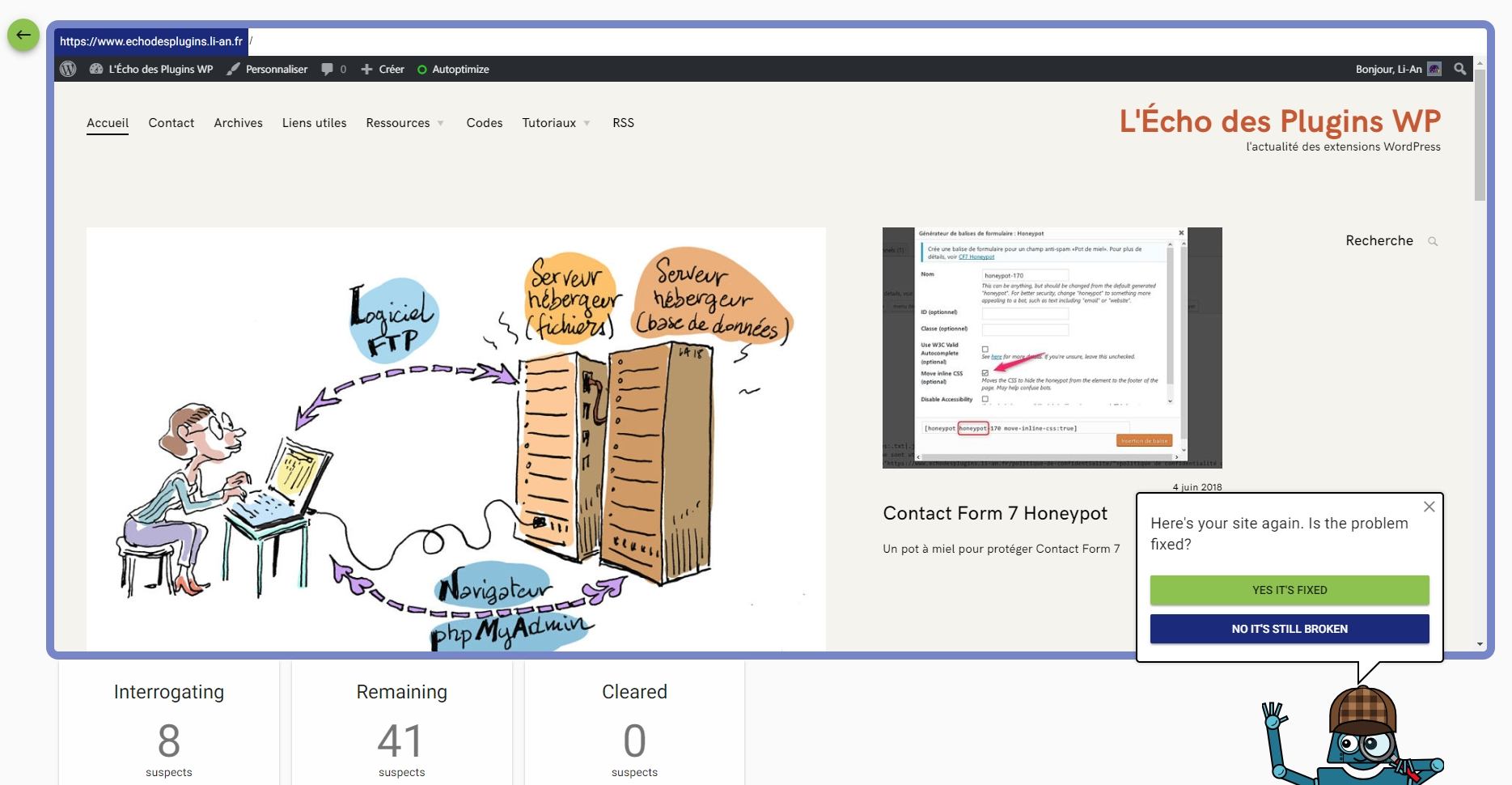Click the detective robot mascot
This screenshot has width=1512, height=785.
pyautogui.click(x=1353, y=736)
